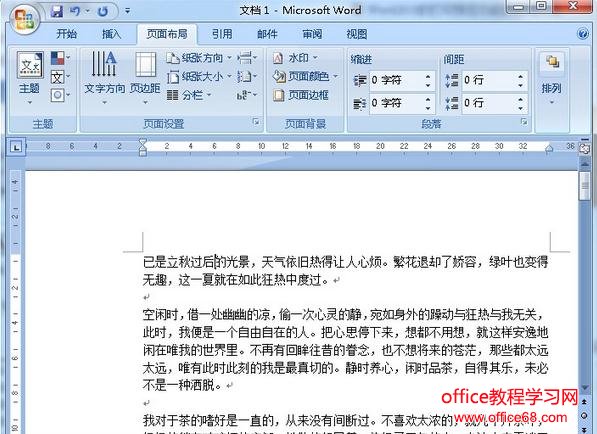Open 分栏 columns dropdown
Viewport: 597px width, 434px height.
point(189,95)
